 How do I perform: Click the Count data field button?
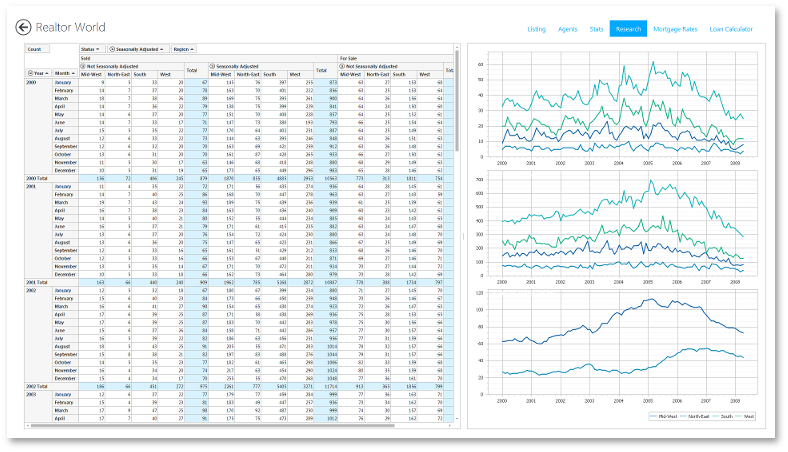(35, 49)
